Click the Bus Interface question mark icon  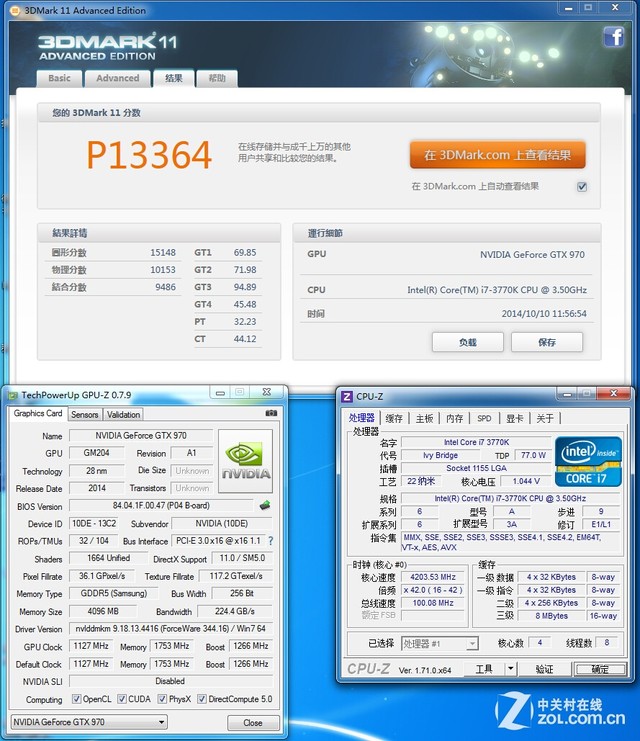pyautogui.click(x=270, y=541)
